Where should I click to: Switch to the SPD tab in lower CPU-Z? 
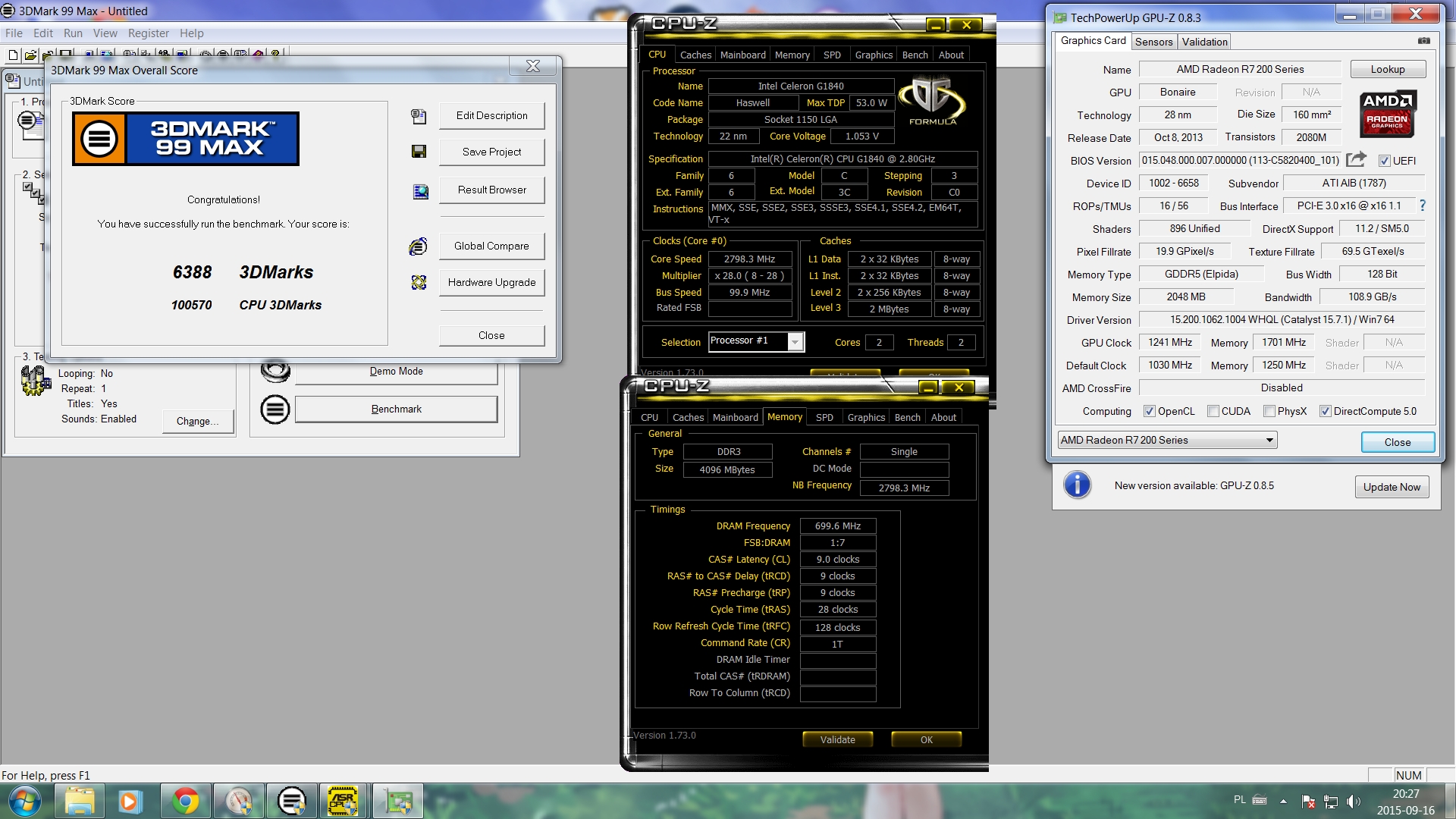[824, 417]
